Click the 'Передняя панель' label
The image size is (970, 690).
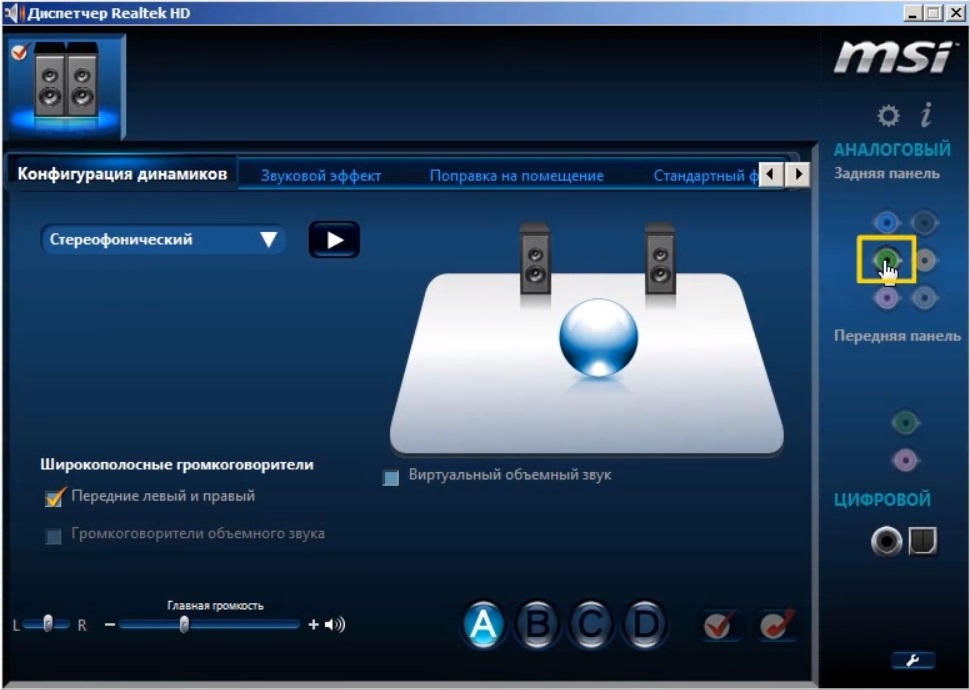[897, 335]
